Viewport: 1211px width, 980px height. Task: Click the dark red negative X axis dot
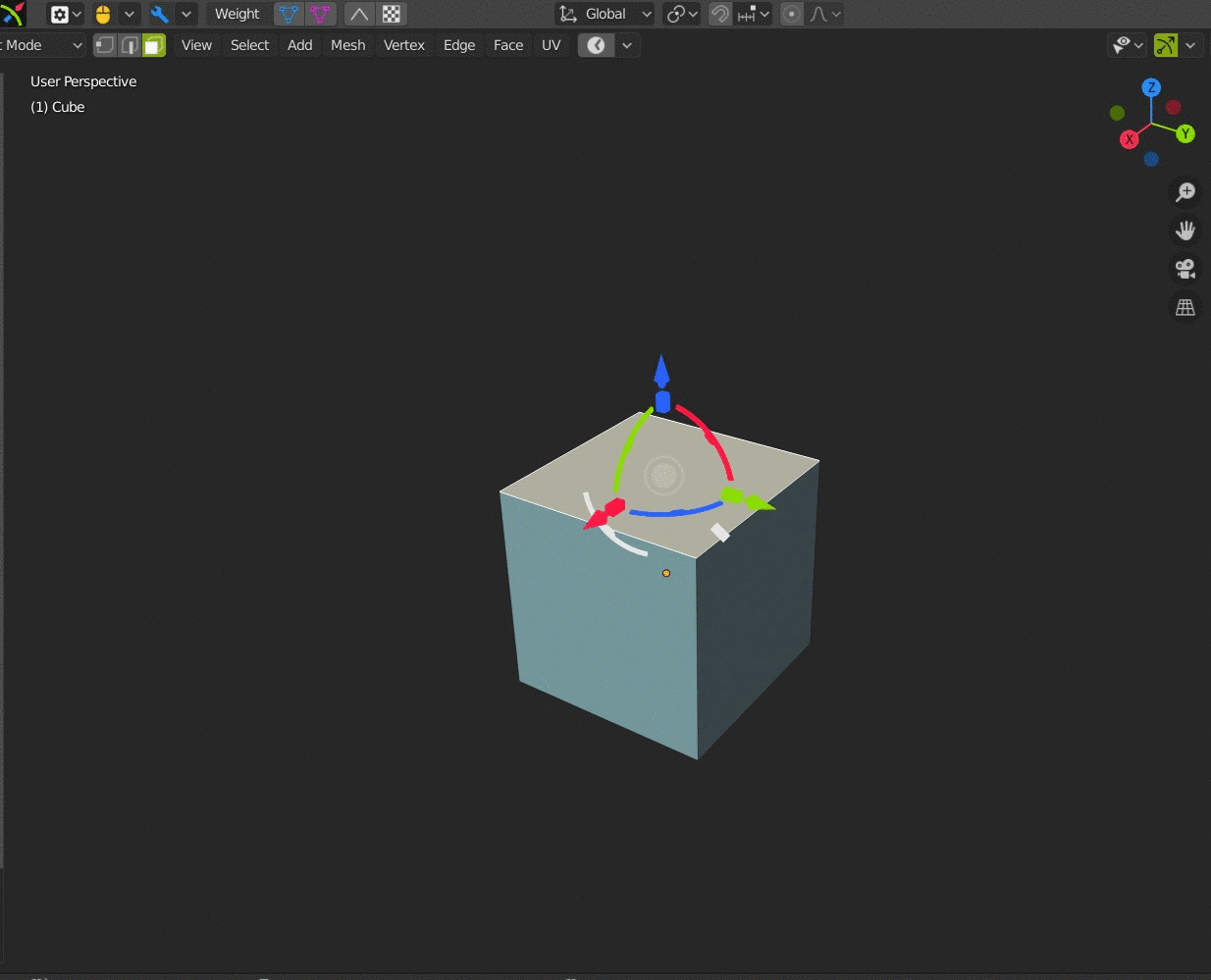click(1173, 107)
